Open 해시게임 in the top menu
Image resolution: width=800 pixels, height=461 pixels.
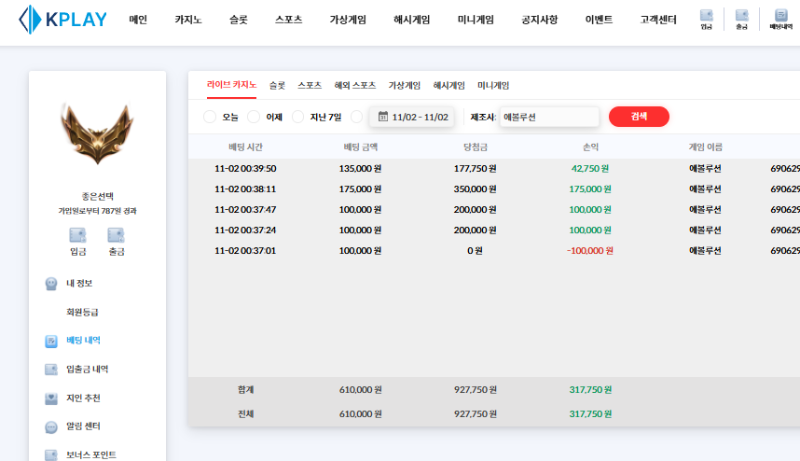[412, 19]
